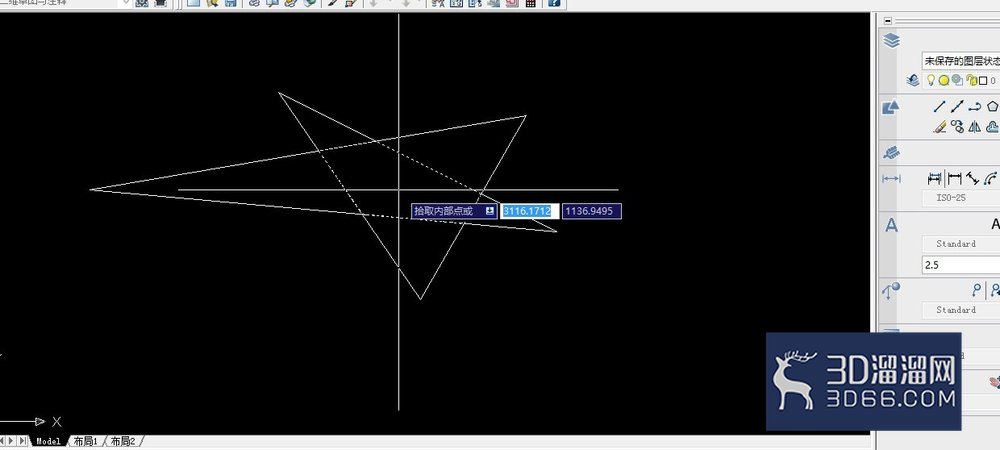
Task: Open the Text control panel icon
Action: (892, 224)
